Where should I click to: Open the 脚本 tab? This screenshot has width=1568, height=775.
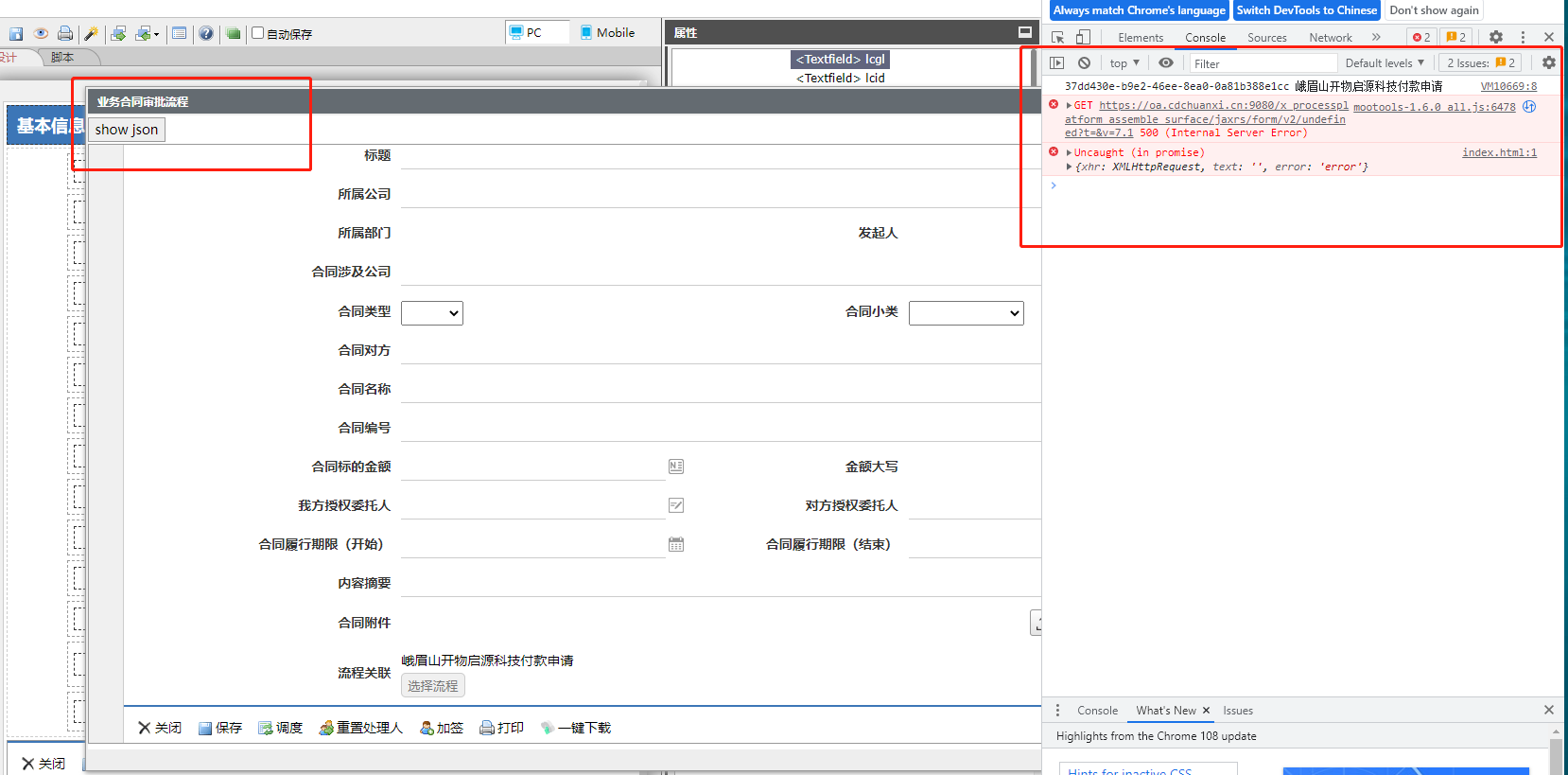(62, 58)
